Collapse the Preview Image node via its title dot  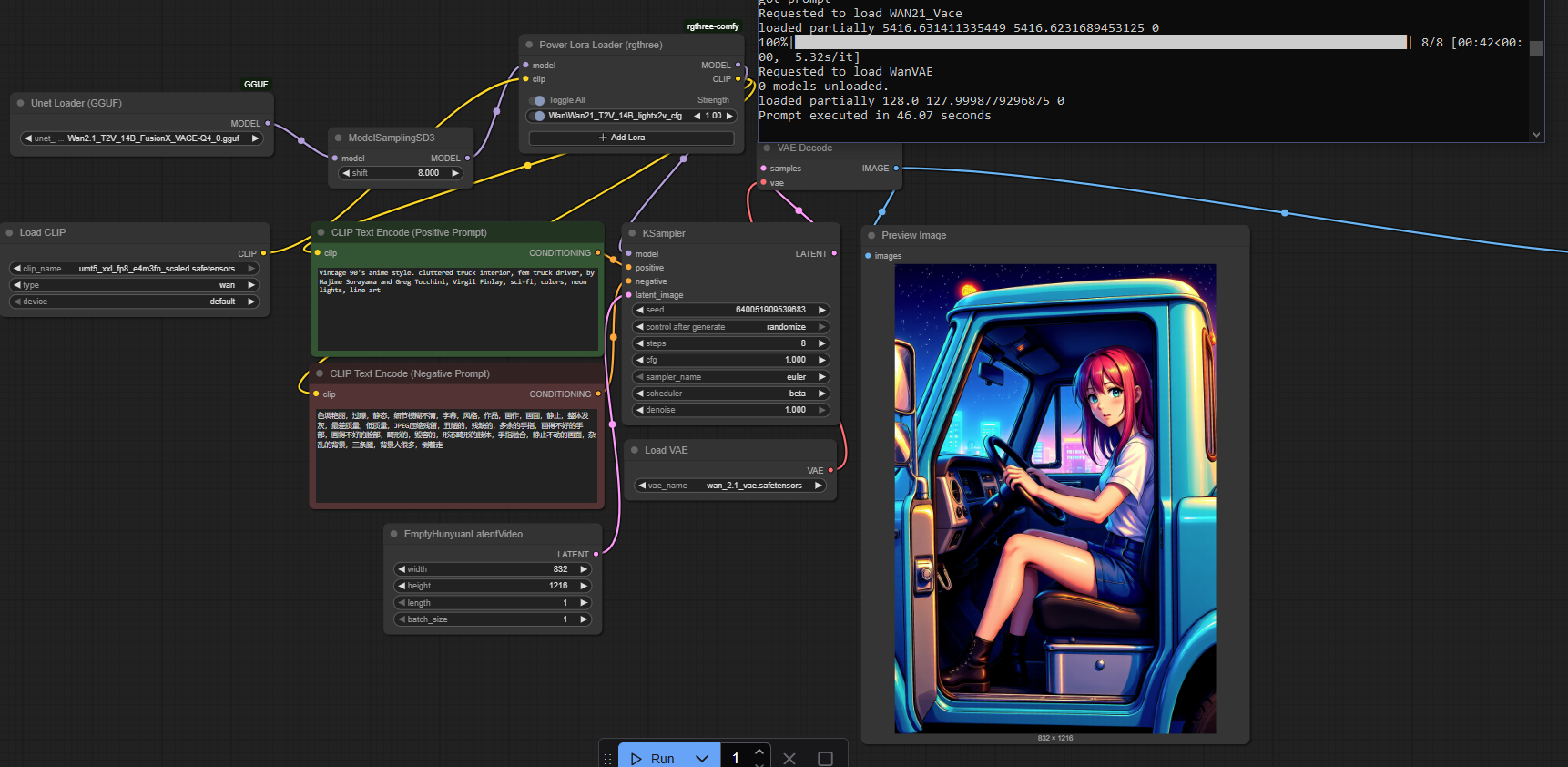tap(871, 235)
